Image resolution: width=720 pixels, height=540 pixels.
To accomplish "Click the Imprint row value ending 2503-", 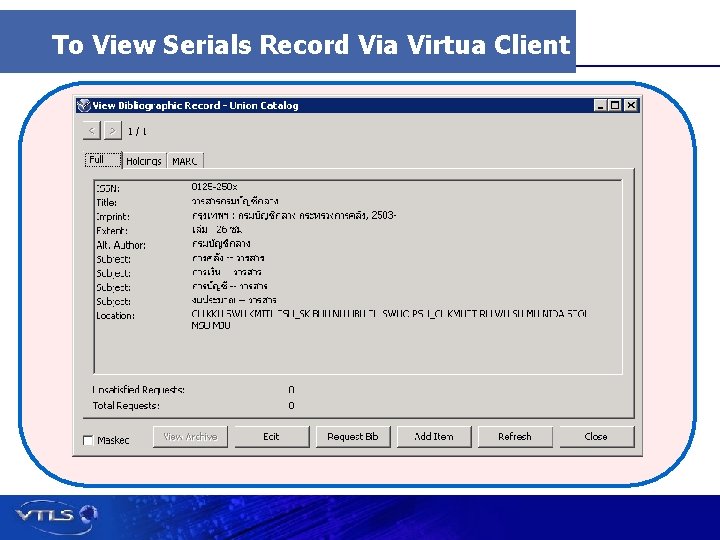I will point(294,215).
